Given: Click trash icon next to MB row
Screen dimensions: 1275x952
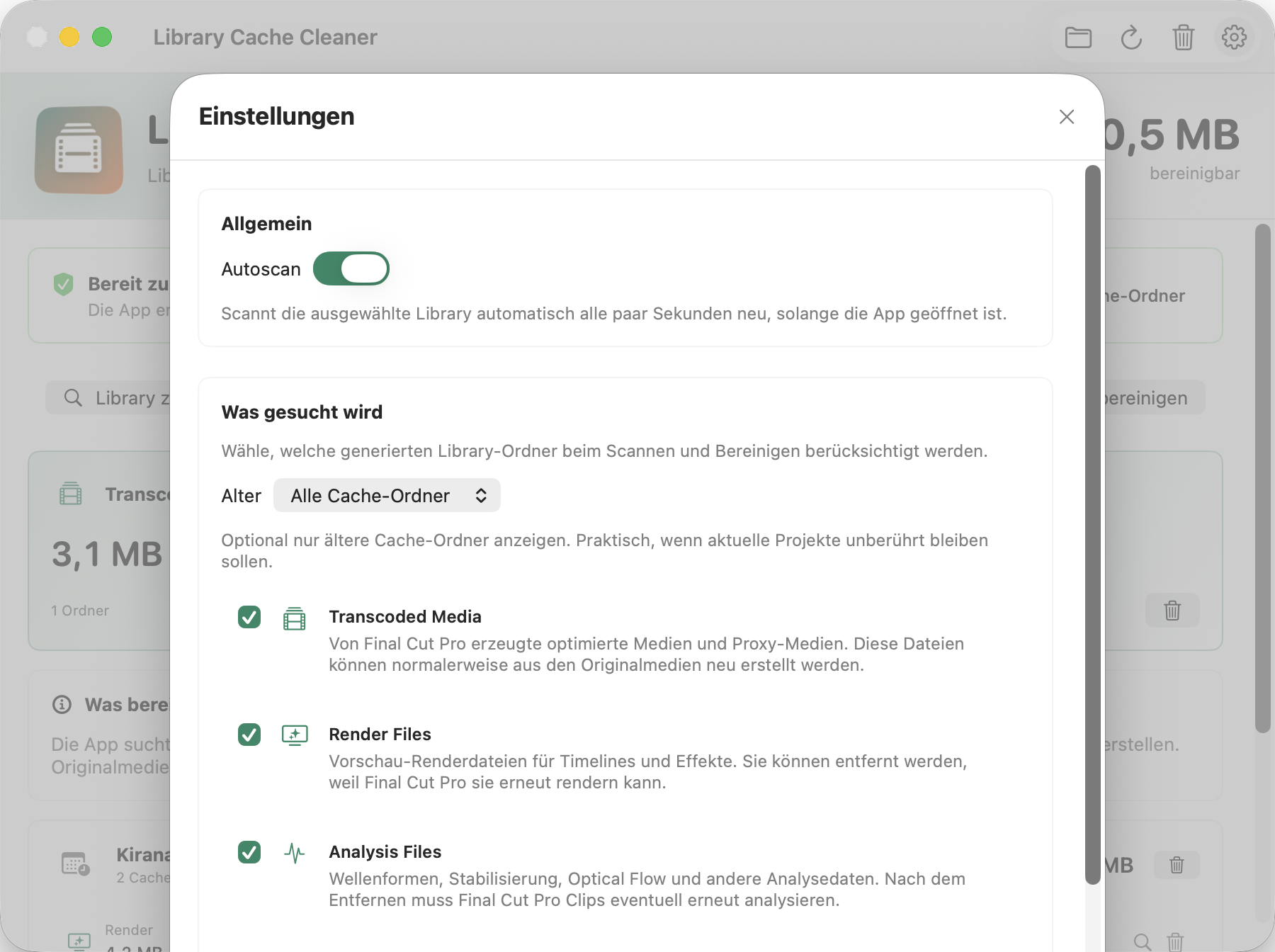Looking at the screenshot, I should (x=1177, y=865).
